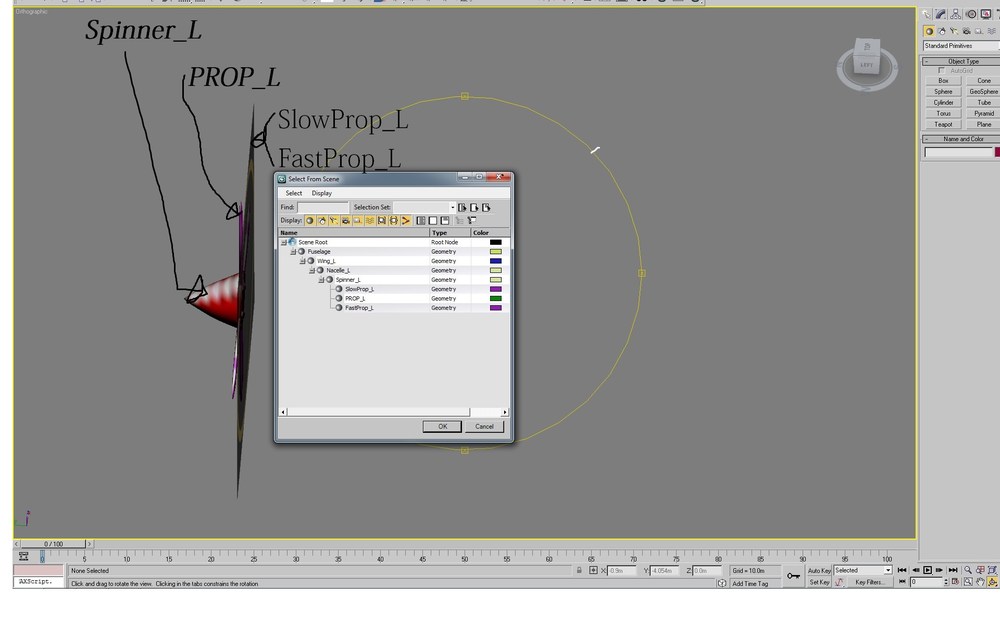
Task: Select the Pan View hand tool
Action: coord(980,582)
